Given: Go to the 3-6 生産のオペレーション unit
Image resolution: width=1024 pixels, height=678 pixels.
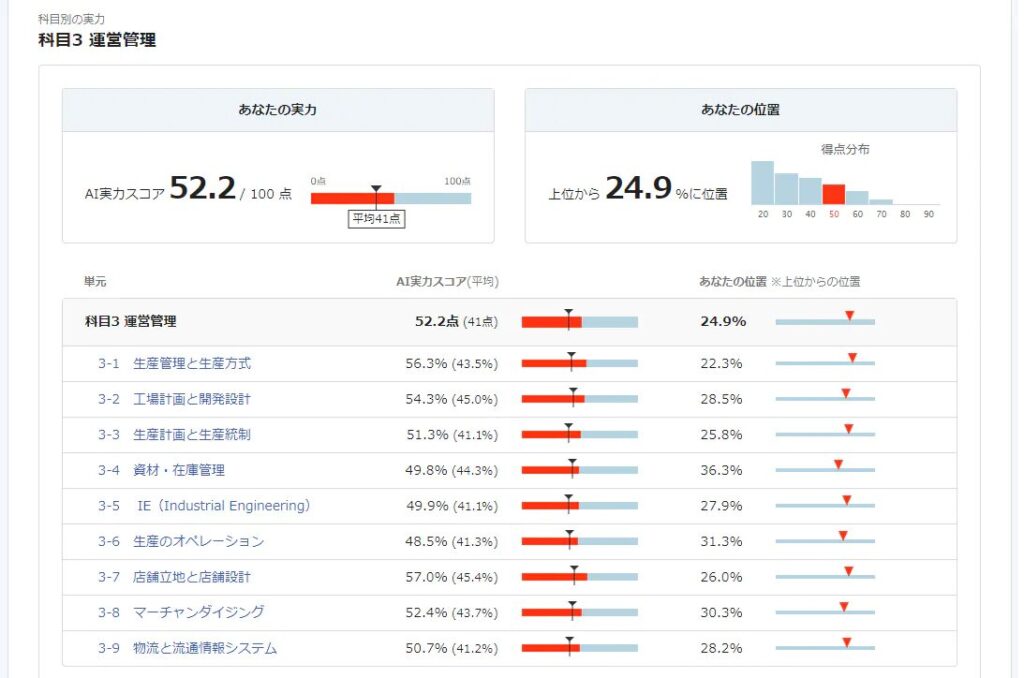Looking at the screenshot, I should tap(196, 541).
